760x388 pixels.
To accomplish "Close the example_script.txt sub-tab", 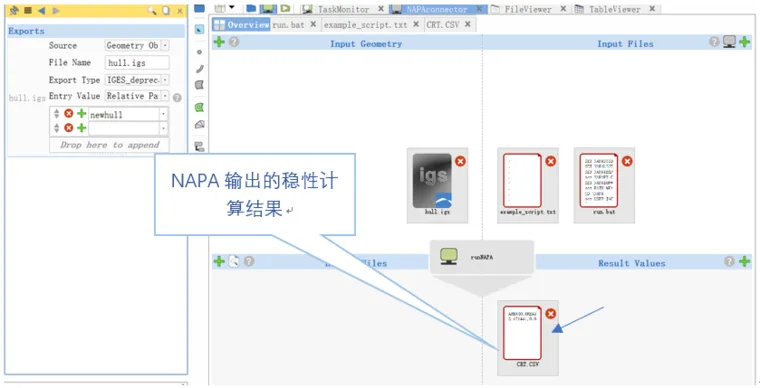I will tap(416, 24).
